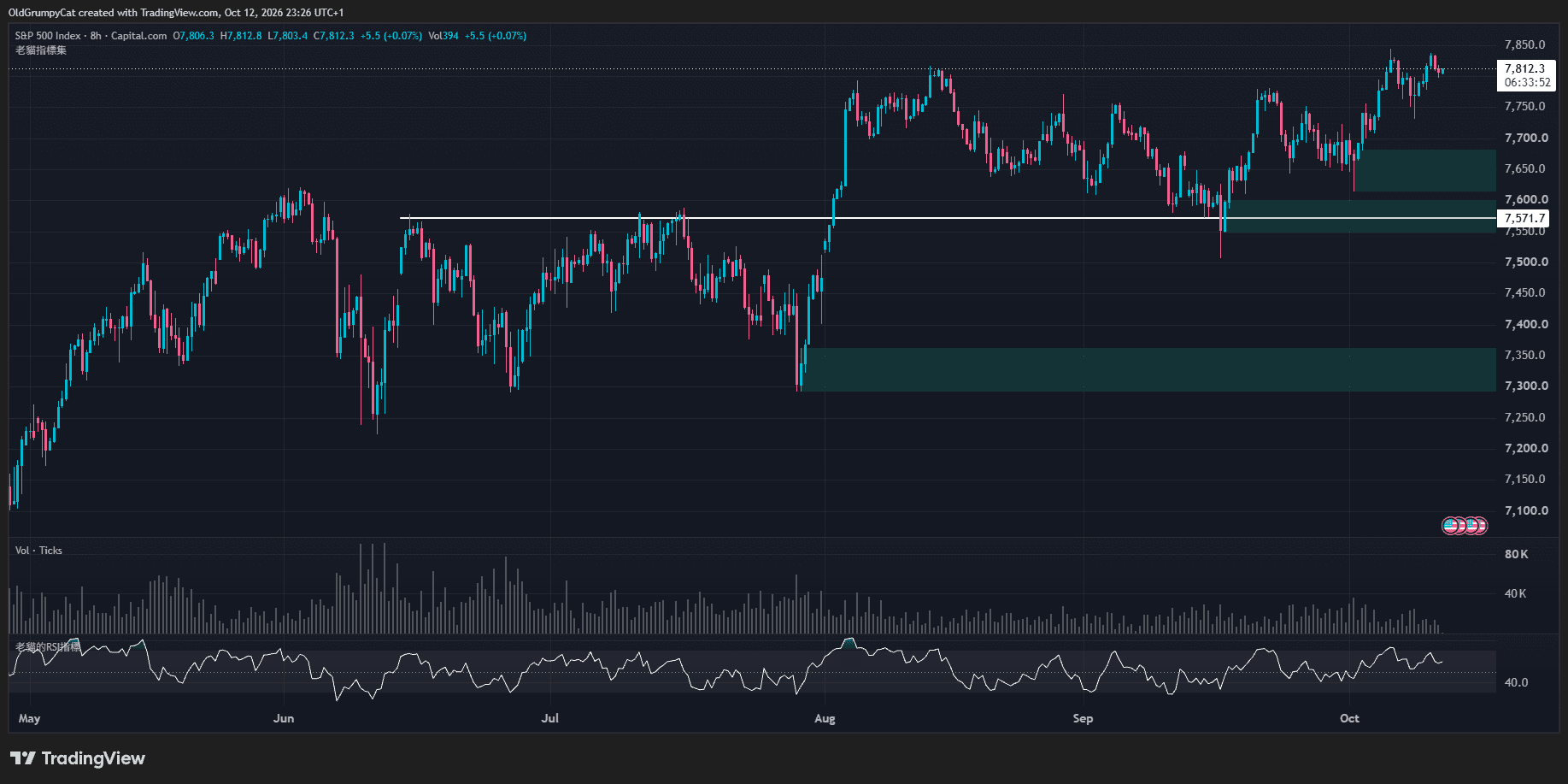1568x784 pixels.
Task: Select the green zone overlapping the 7,571.7 line
Action: [1360, 216]
